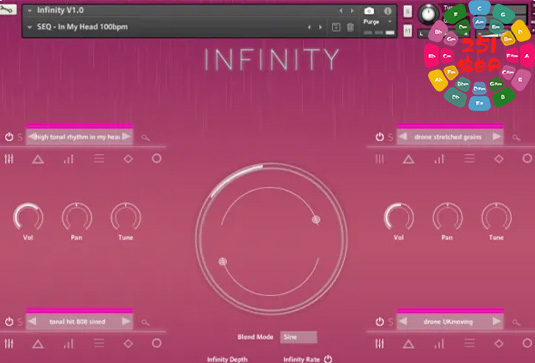The height and width of the screenshot is (363, 535).
Task: Open three-lines tab of drone stretched grains layer
Action: [469, 159]
